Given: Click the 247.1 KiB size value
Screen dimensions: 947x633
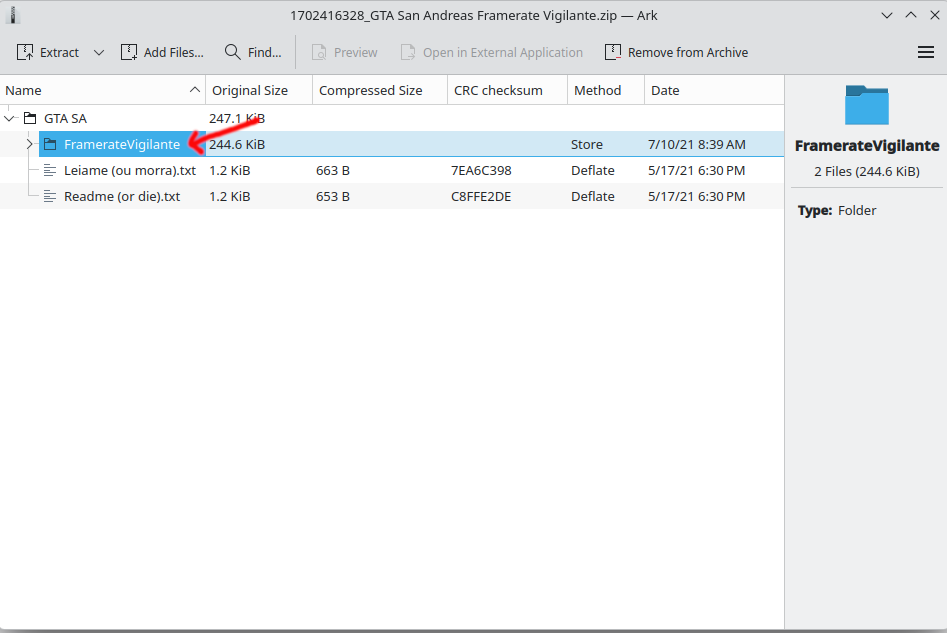Looking at the screenshot, I should click(x=237, y=118).
